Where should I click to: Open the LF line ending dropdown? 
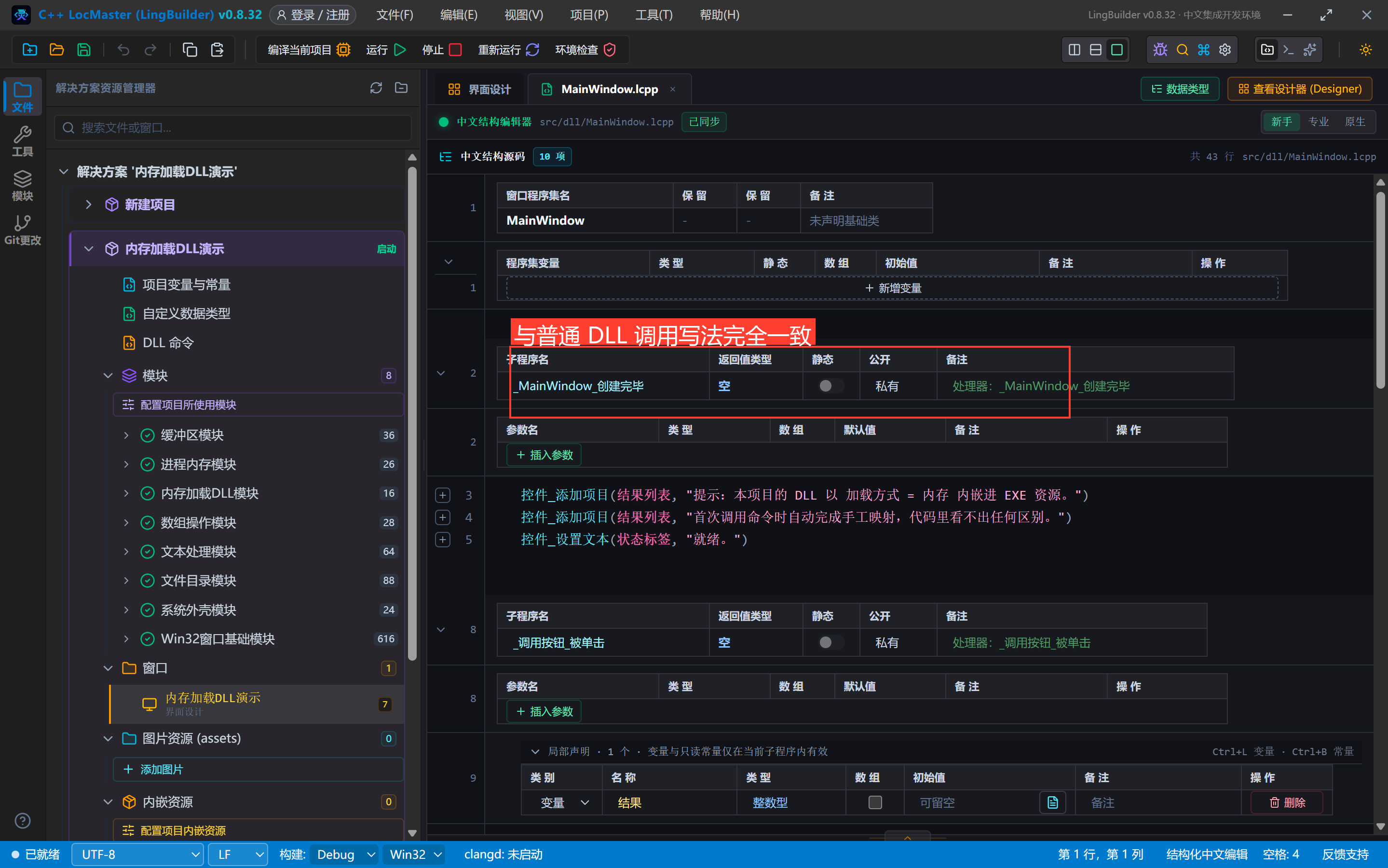click(238, 854)
